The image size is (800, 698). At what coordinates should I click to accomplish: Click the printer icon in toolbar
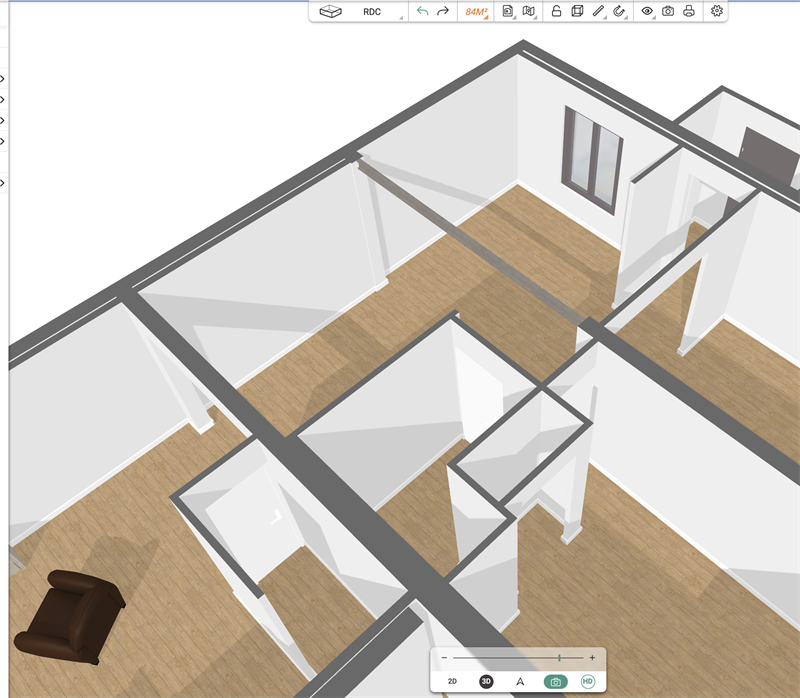click(x=689, y=12)
